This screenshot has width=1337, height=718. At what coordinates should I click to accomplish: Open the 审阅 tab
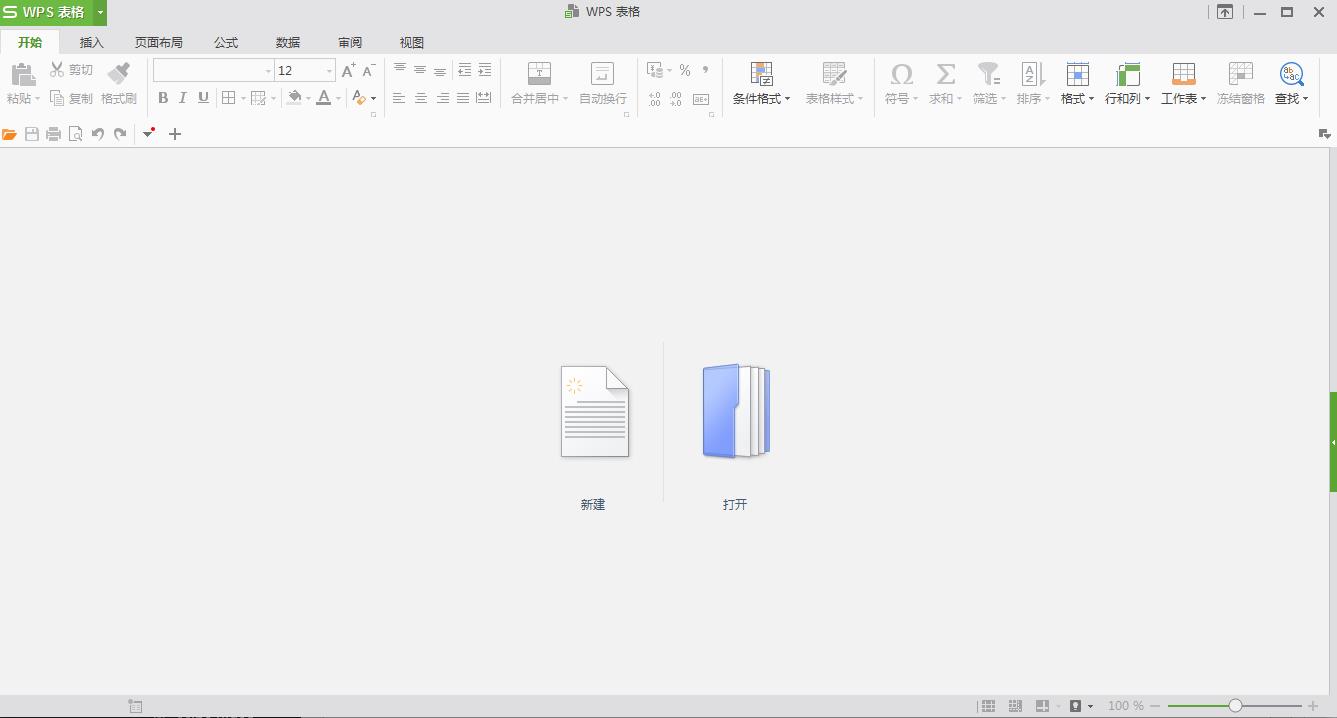tap(350, 42)
